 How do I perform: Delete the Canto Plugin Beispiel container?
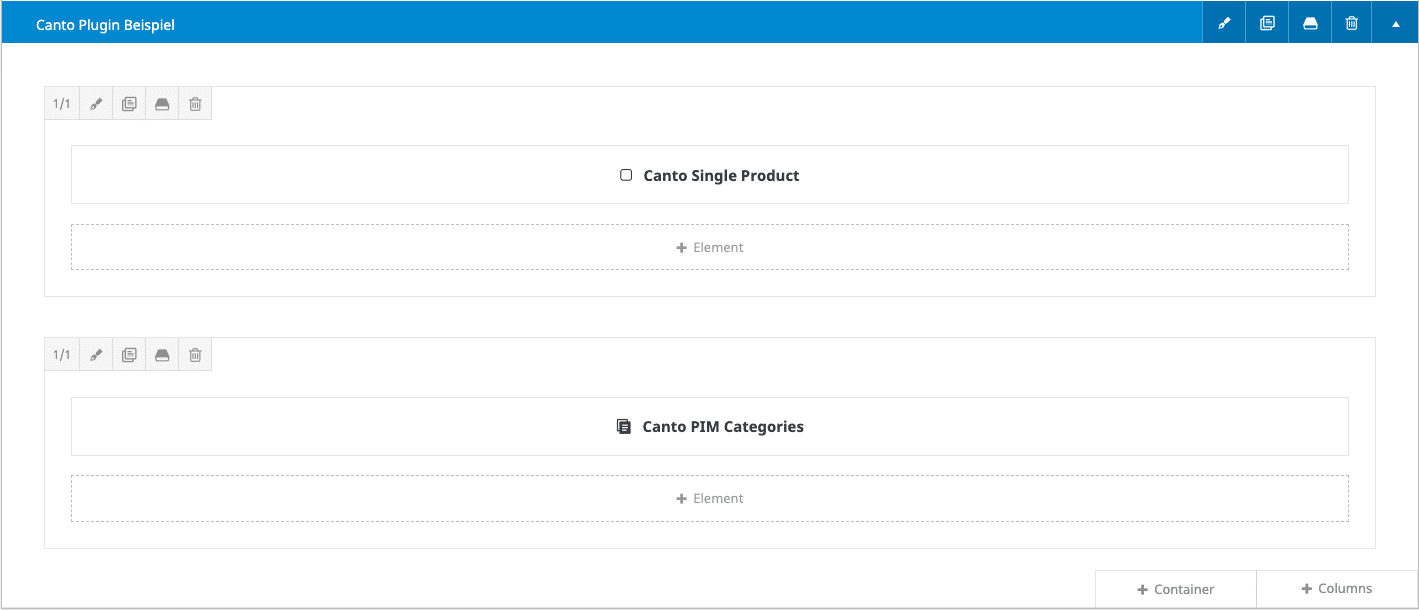tap(1352, 23)
